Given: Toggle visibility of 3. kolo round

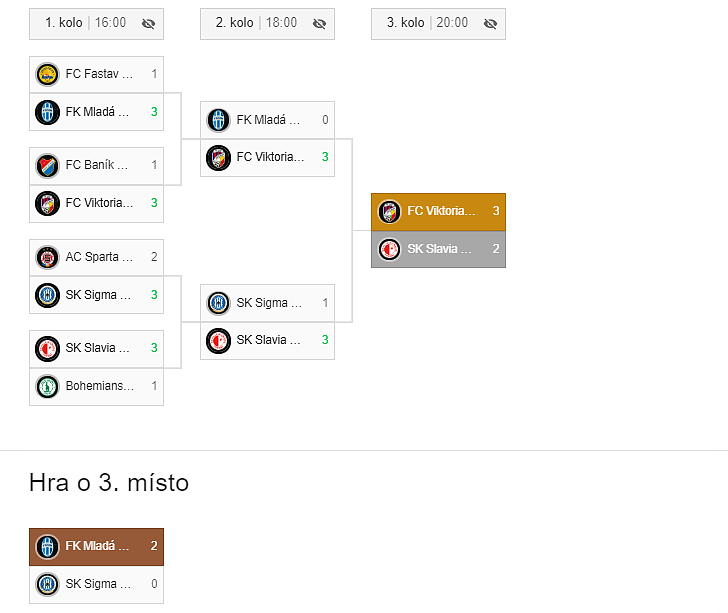Looking at the screenshot, I should click(490, 23).
